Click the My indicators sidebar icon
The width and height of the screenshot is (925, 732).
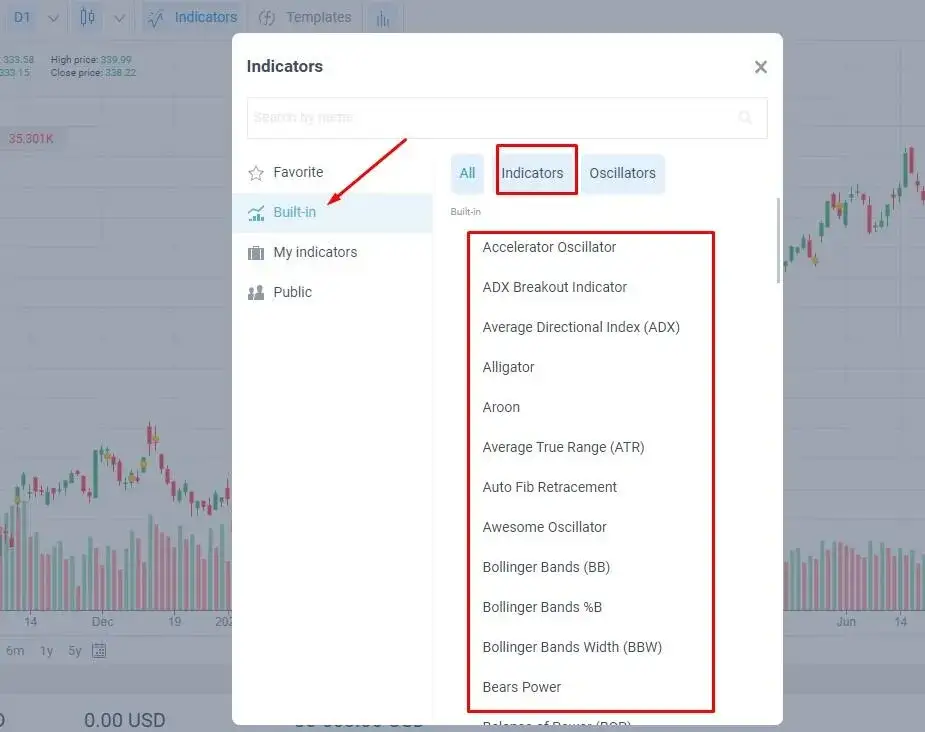(255, 252)
